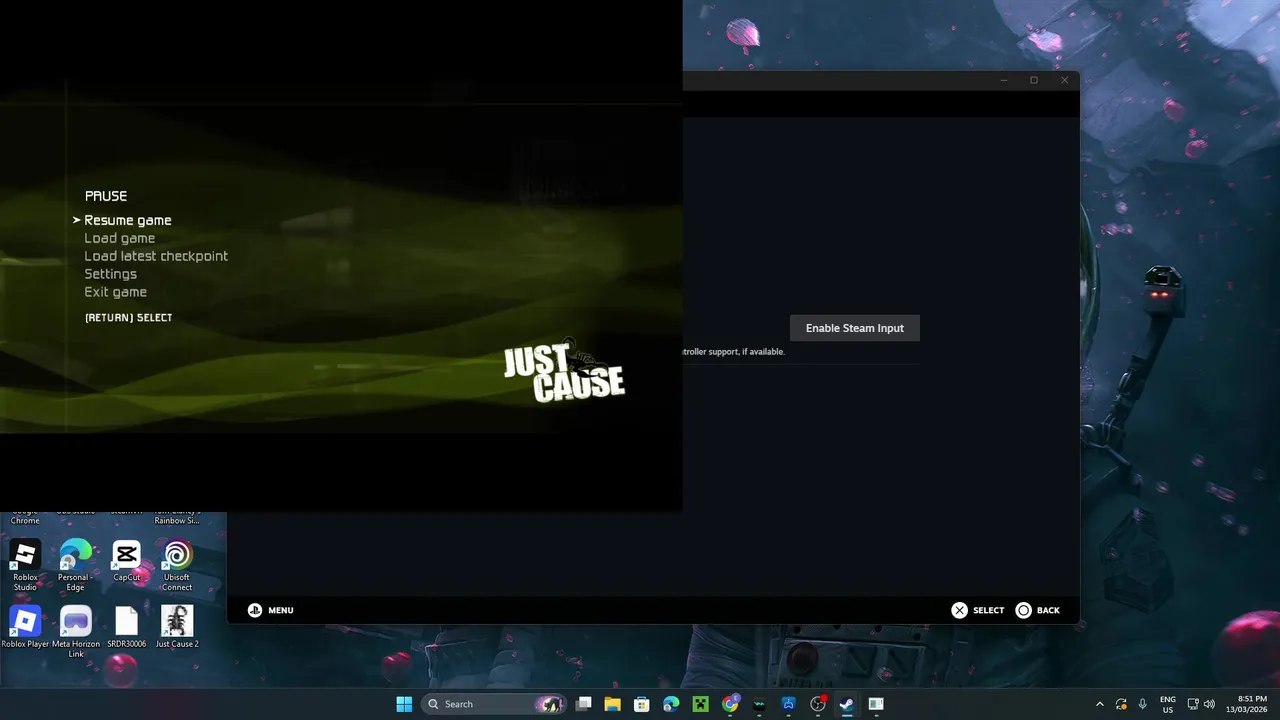
Task: Click the cross SELECT prompt in Steam
Action: [978, 610]
